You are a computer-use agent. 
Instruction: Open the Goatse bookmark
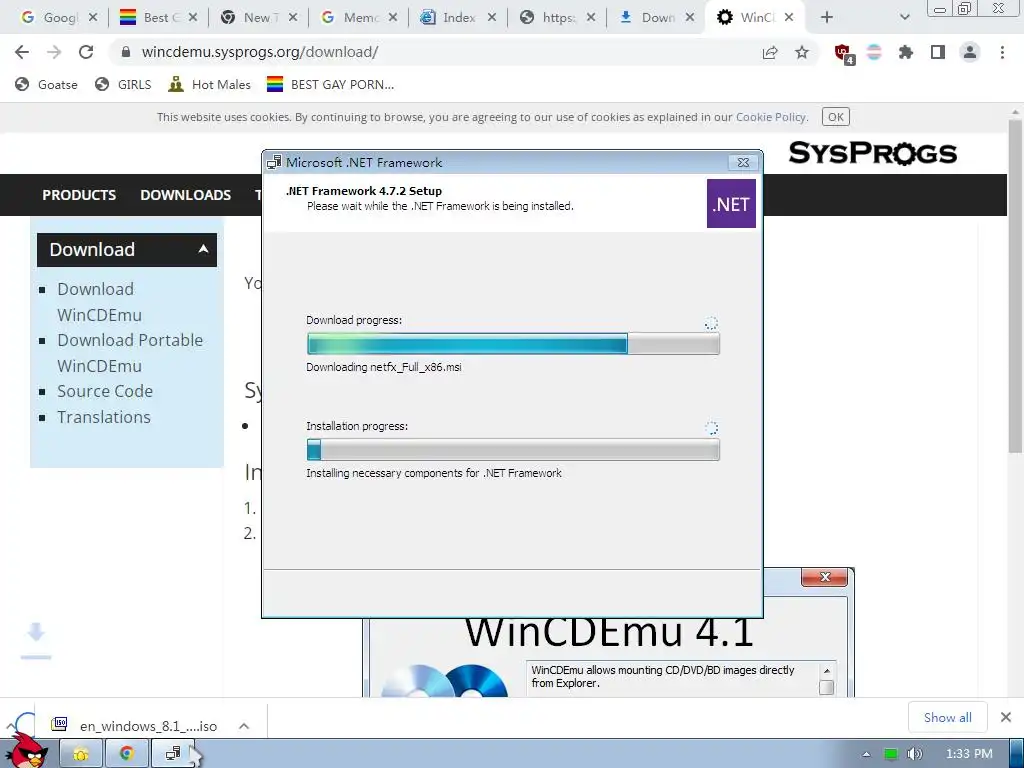[46, 84]
